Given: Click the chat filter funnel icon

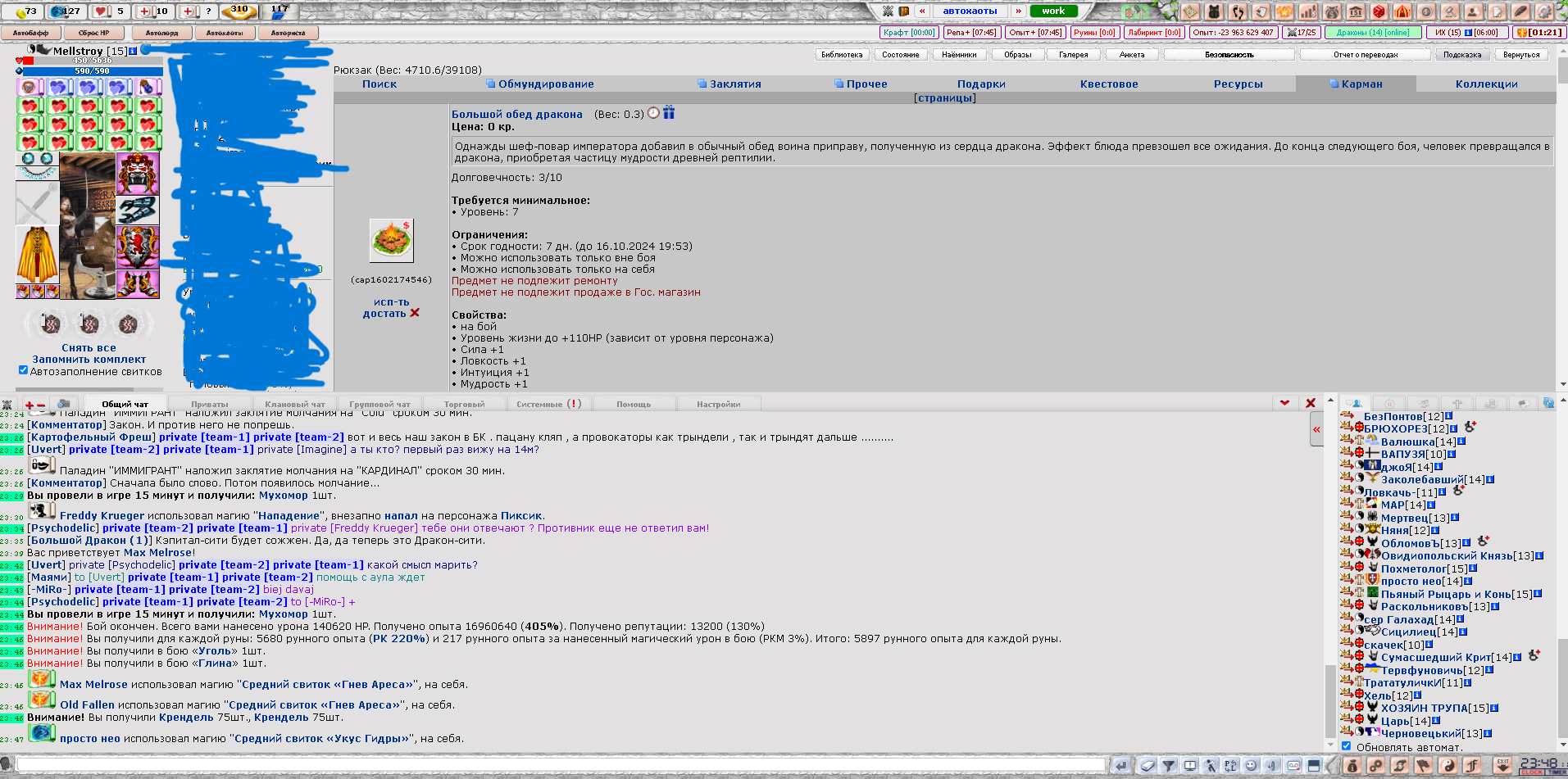Looking at the screenshot, I should coord(1169,766).
